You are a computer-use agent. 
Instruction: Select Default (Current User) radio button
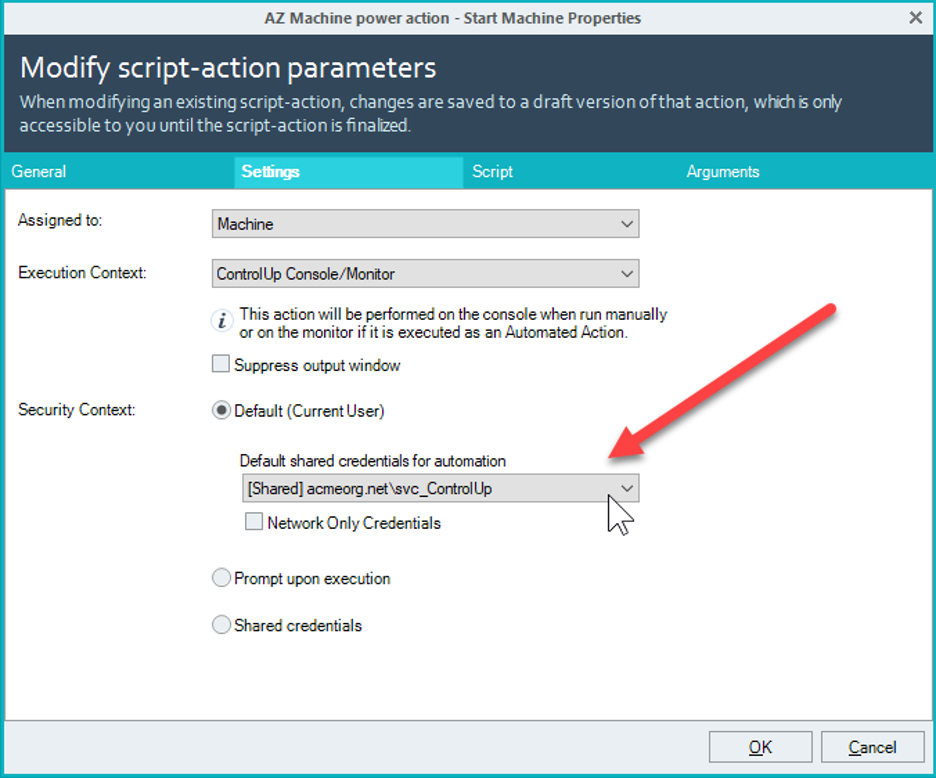pos(221,410)
